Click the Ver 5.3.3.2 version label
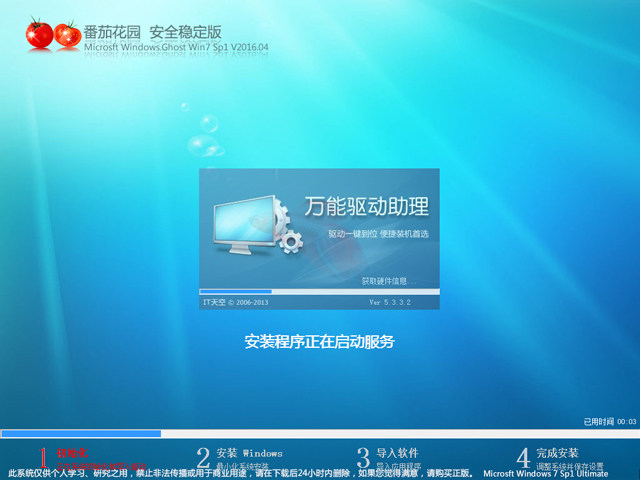The height and width of the screenshot is (480, 640). pos(390,301)
